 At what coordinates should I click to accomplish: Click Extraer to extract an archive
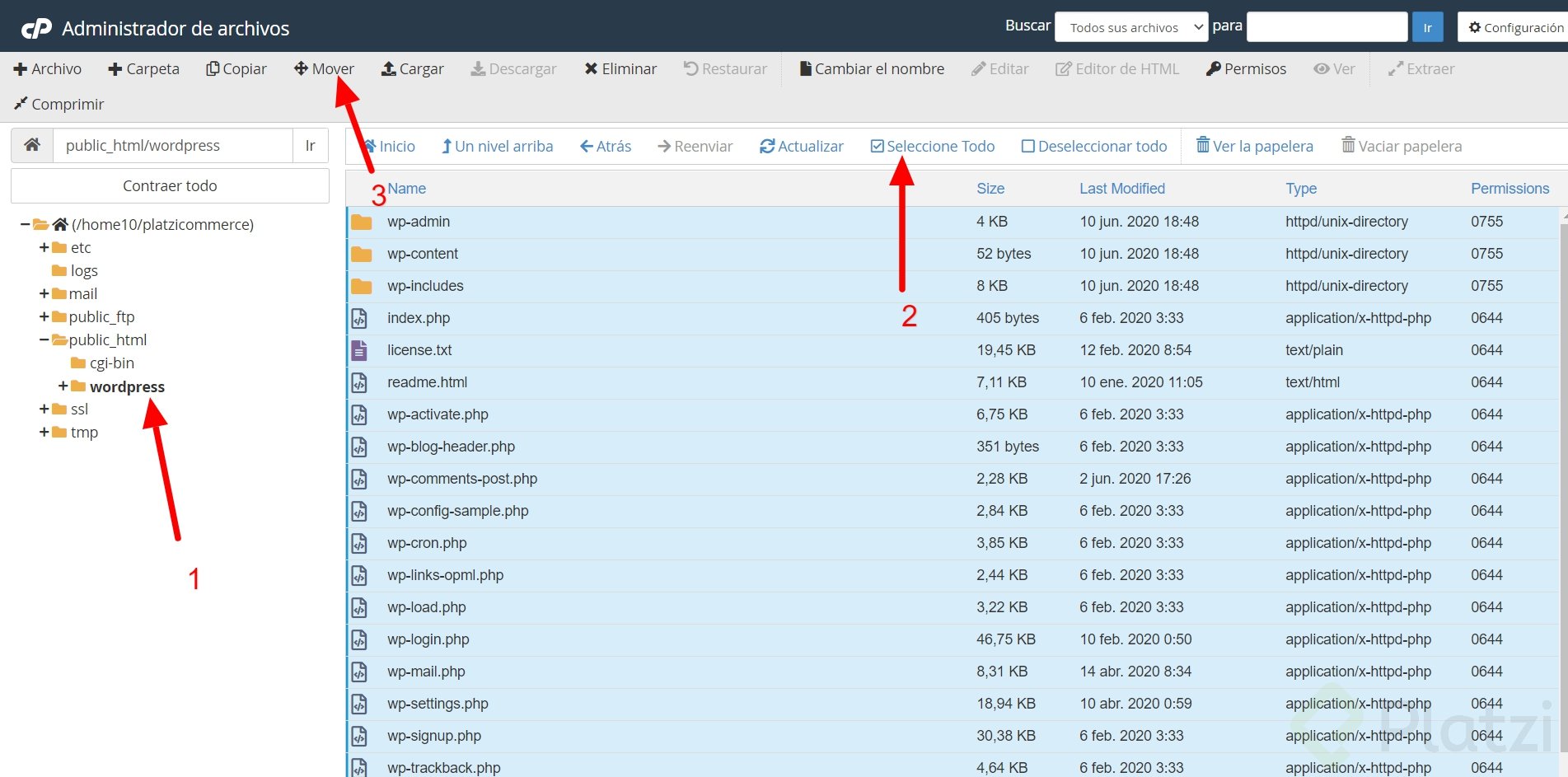click(x=1421, y=69)
